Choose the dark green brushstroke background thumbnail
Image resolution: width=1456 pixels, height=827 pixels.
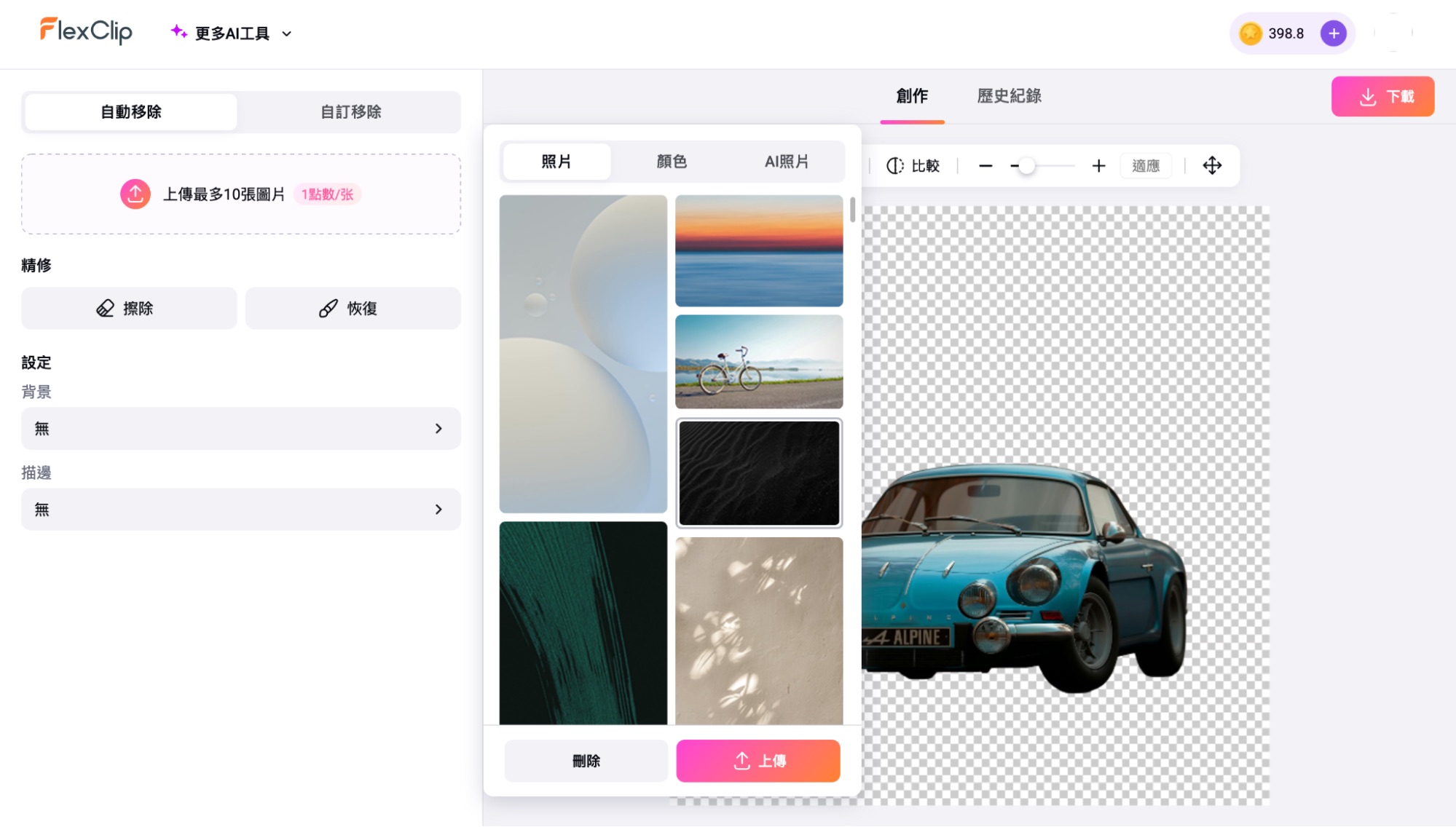point(583,623)
